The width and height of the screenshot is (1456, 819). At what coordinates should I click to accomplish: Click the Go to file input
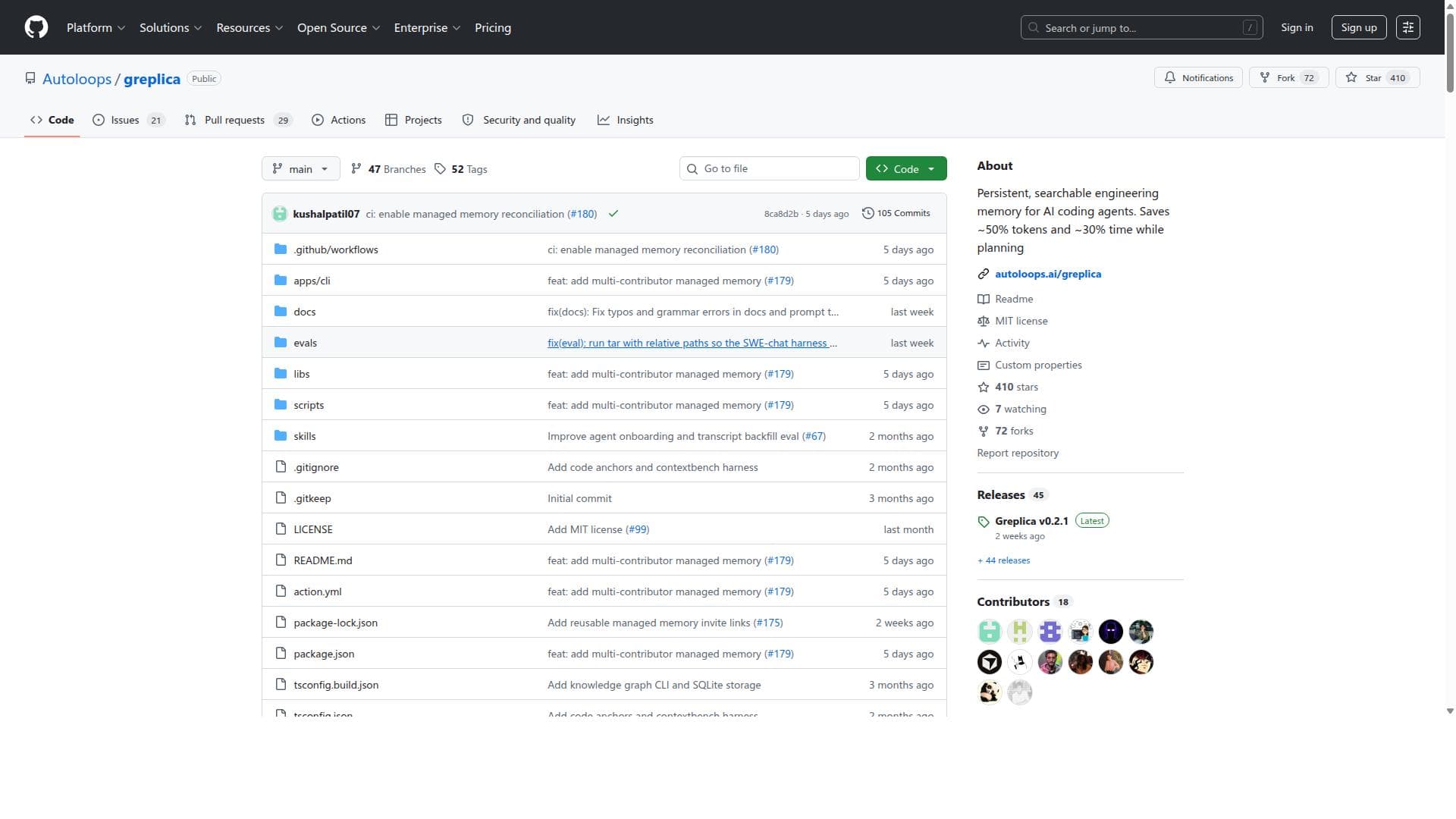pos(769,168)
